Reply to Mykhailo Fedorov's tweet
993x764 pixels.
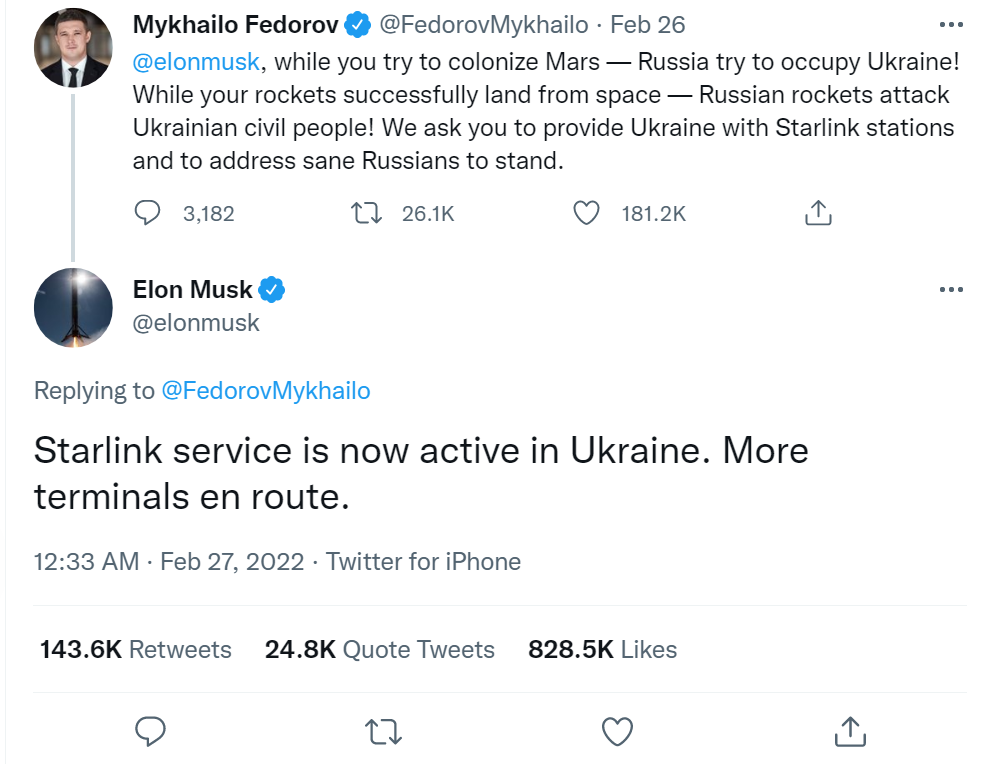point(148,213)
